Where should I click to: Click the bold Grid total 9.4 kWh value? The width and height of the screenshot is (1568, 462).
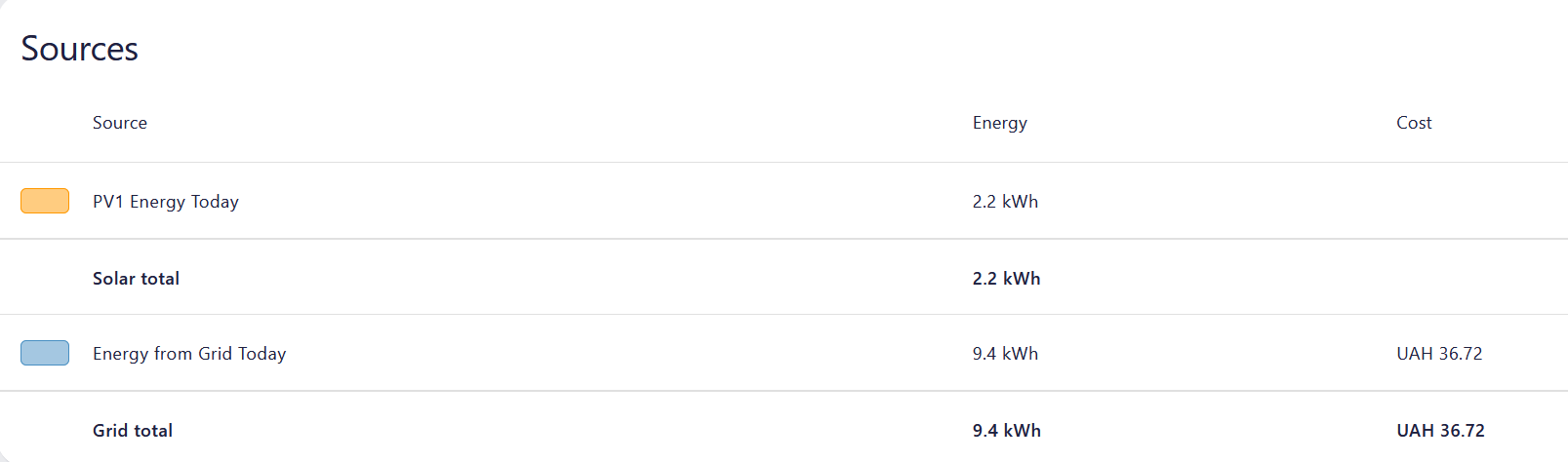(x=1006, y=431)
